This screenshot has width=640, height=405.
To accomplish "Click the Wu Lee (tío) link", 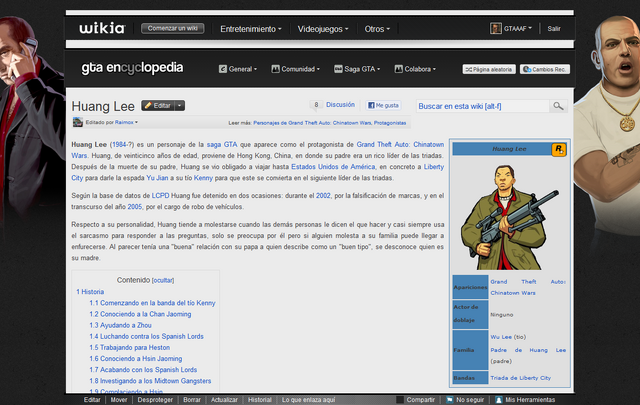I will [500, 337].
